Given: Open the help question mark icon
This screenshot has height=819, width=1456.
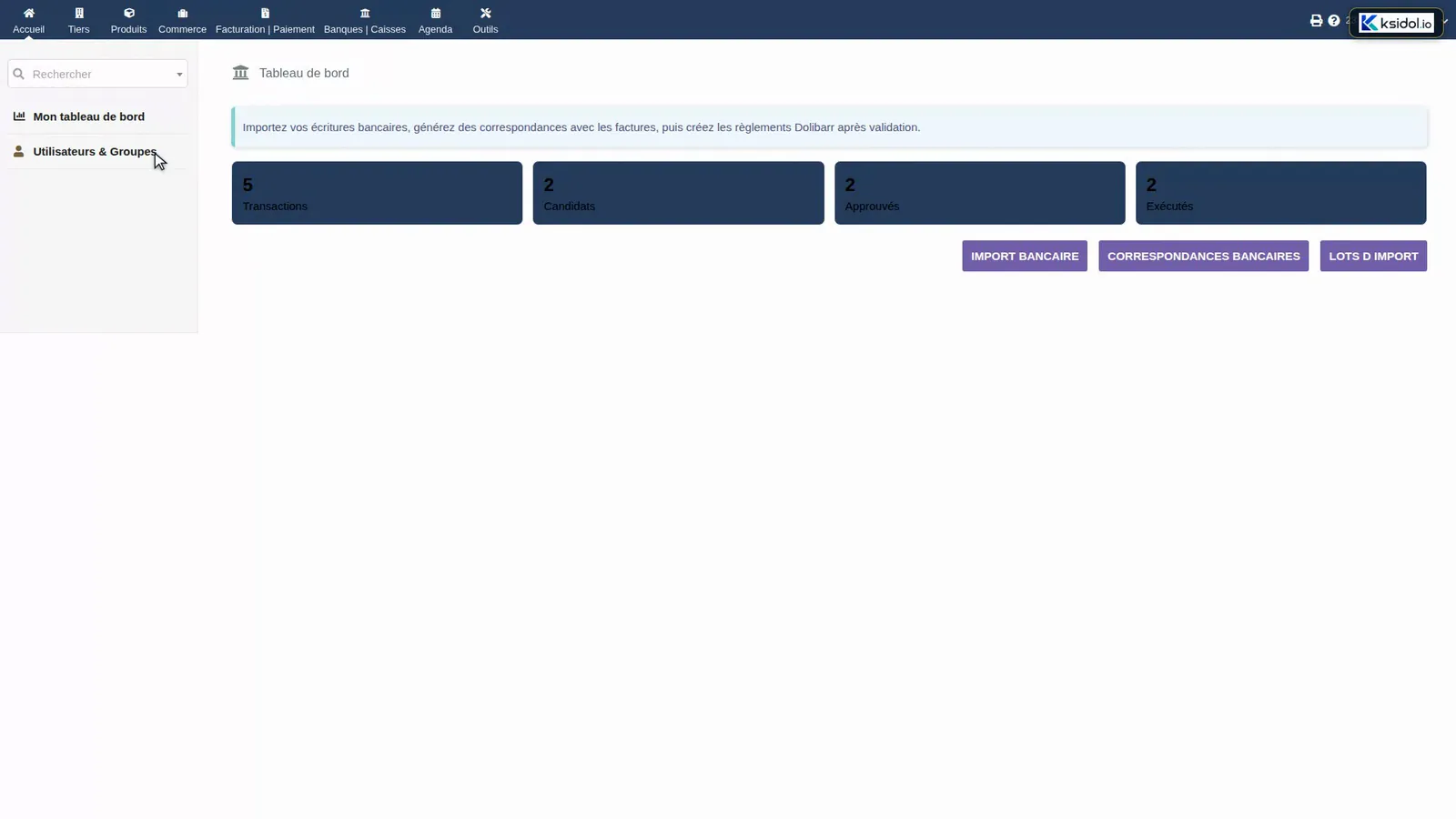Looking at the screenshot, I should [1334, 20].
